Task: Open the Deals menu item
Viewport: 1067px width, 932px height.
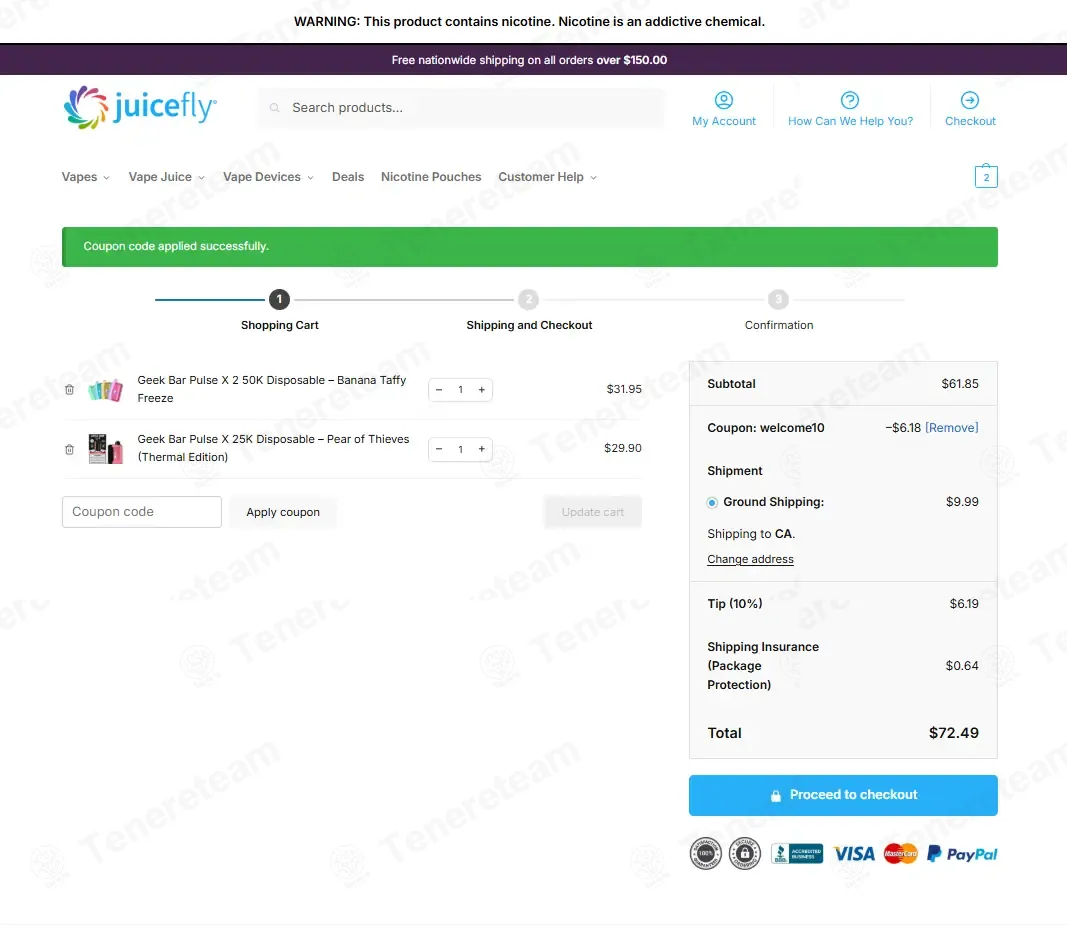Action: (348, 177)
